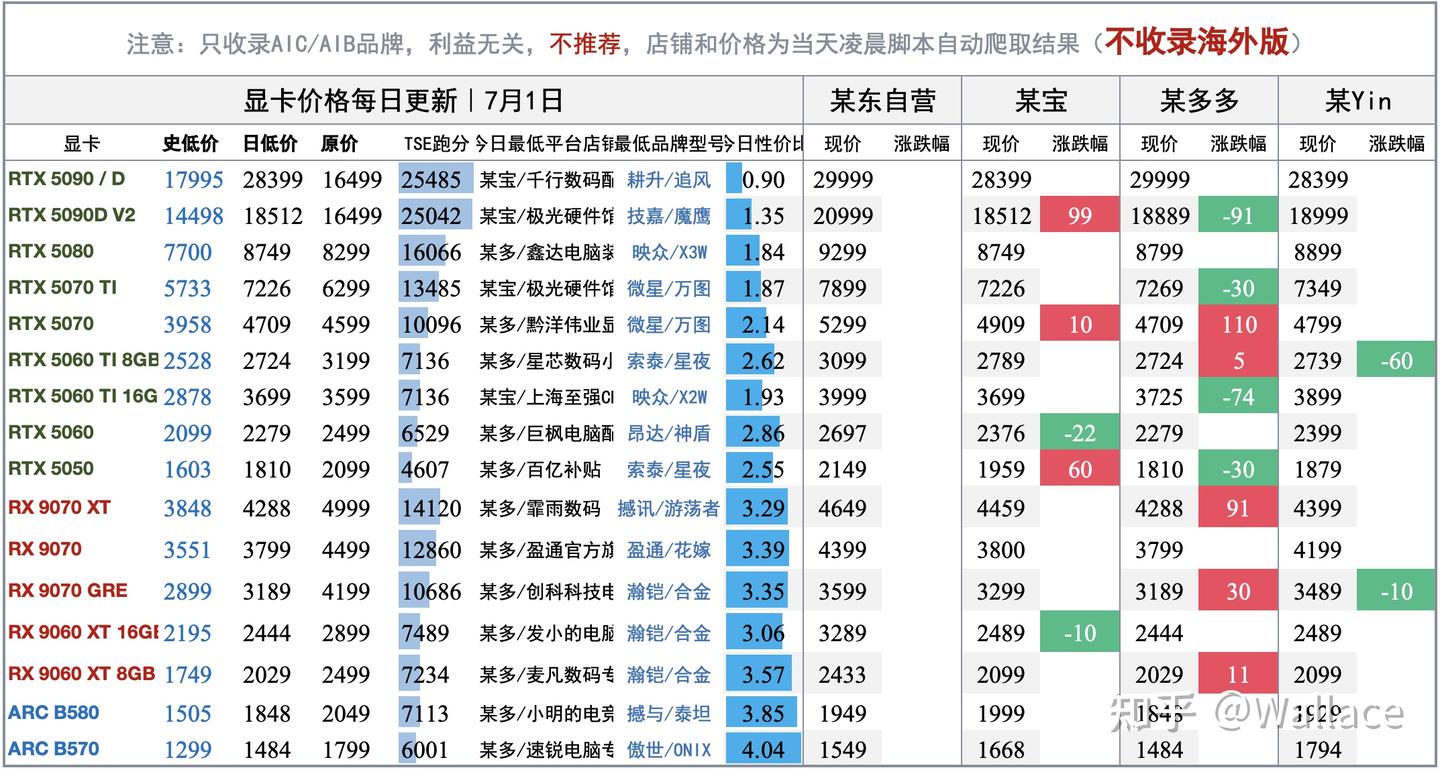Click the TSE score '25485'
This screenshot has width=1440, height=770.
431,180
